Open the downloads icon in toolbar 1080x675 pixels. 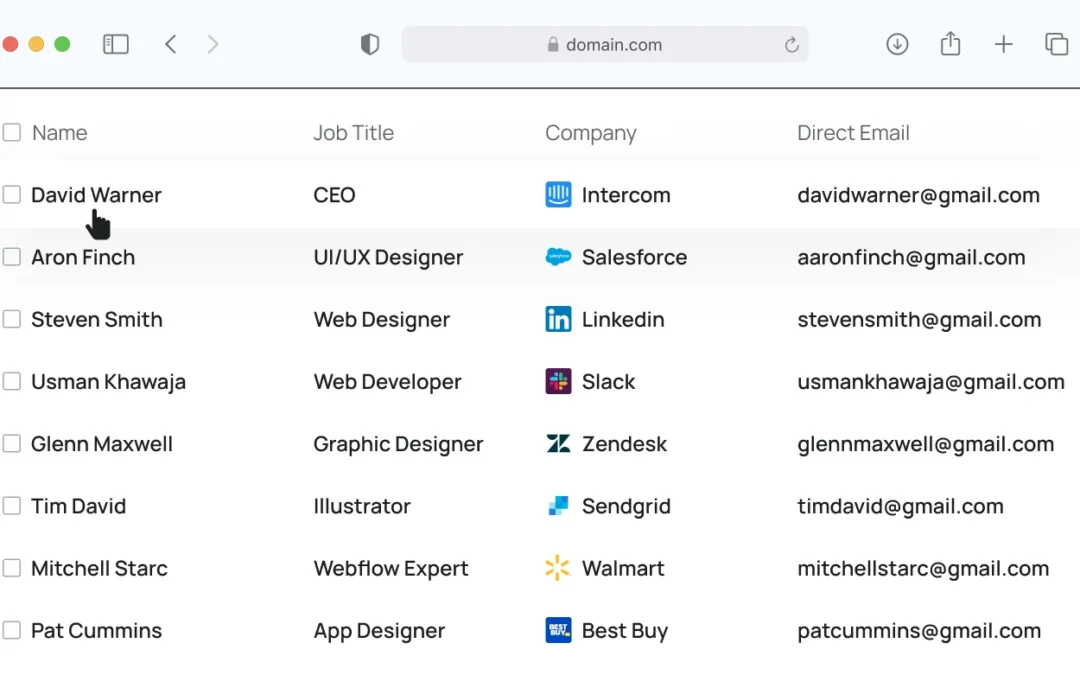tap(897, 44)
